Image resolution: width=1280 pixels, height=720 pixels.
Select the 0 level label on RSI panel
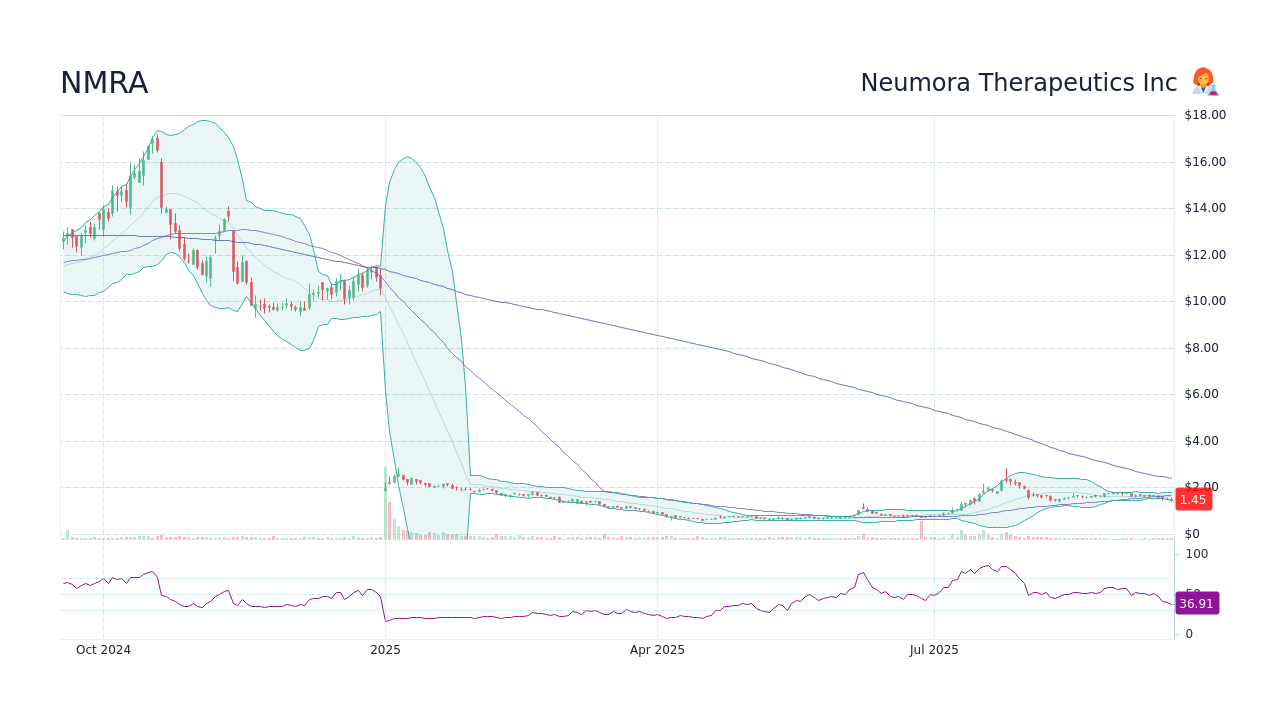pos(1189,633)
